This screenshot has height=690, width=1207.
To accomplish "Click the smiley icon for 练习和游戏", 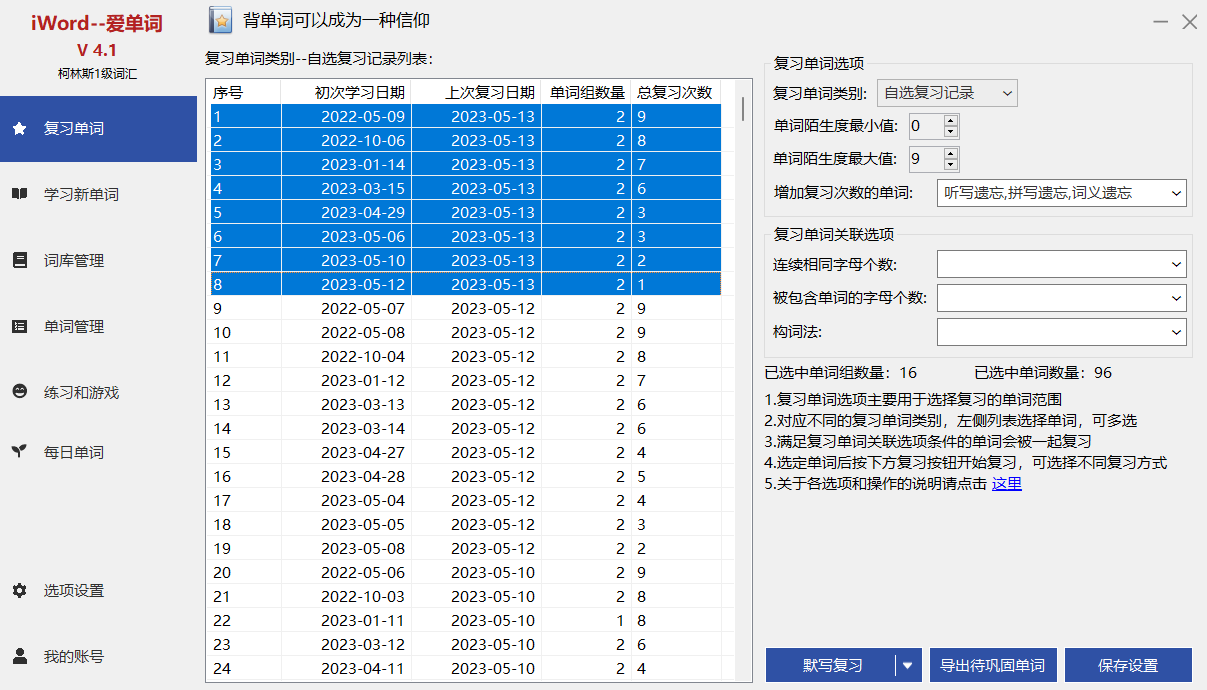I will (19, 393).
